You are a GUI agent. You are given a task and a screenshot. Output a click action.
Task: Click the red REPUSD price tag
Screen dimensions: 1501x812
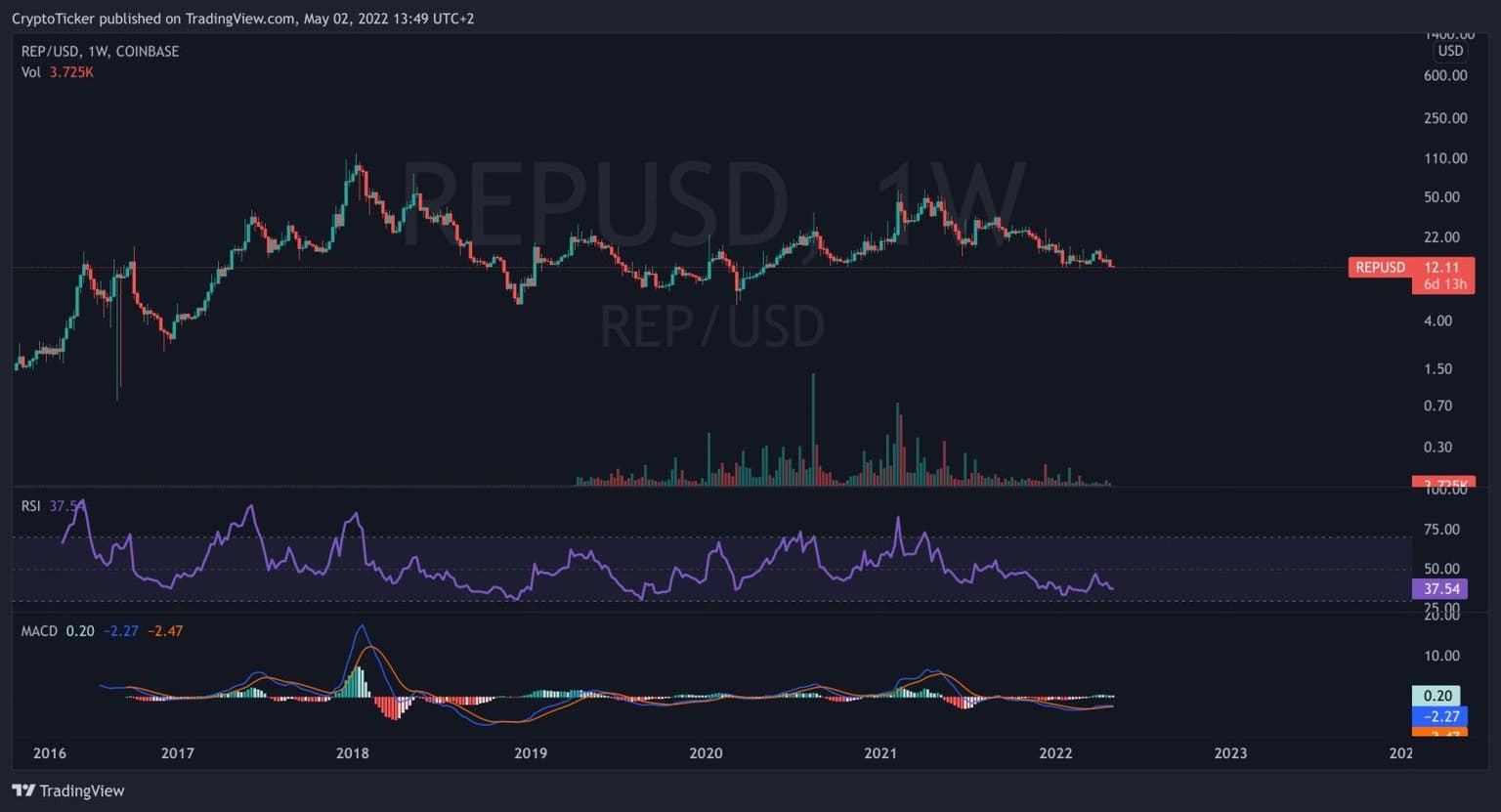coord(1380,267)
